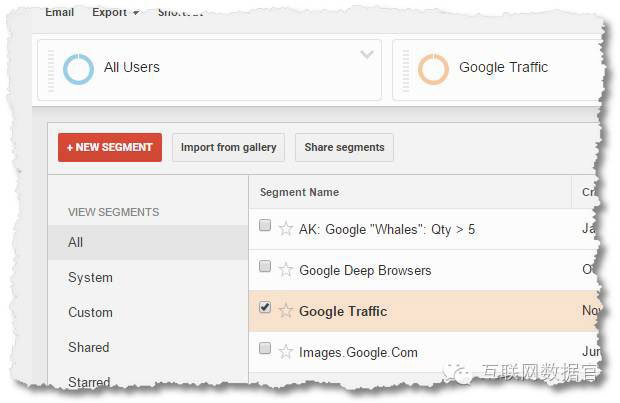Tick the Images.Google.Com checkbox
Image resolution: width=620 pixels, height=403 pixels.
point(265,349)
